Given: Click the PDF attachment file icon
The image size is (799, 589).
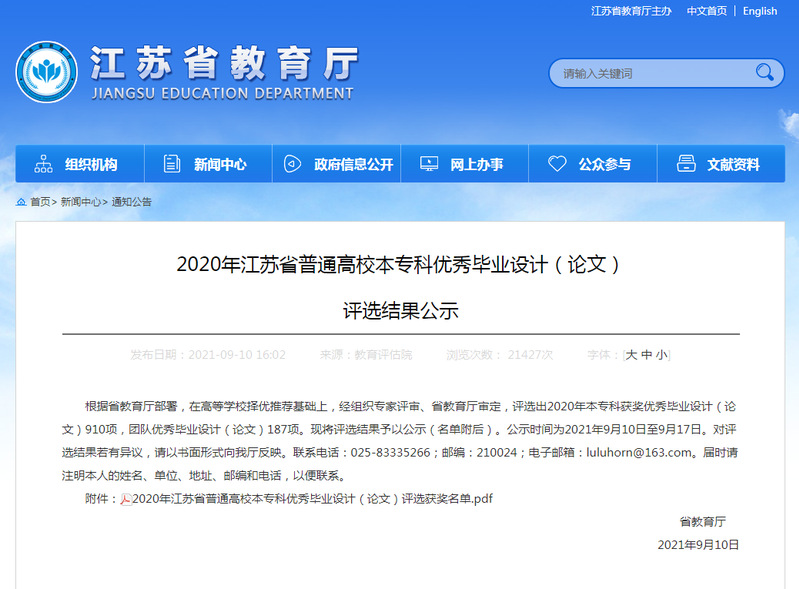Looking at the screenshot, I should coord(126,499).
